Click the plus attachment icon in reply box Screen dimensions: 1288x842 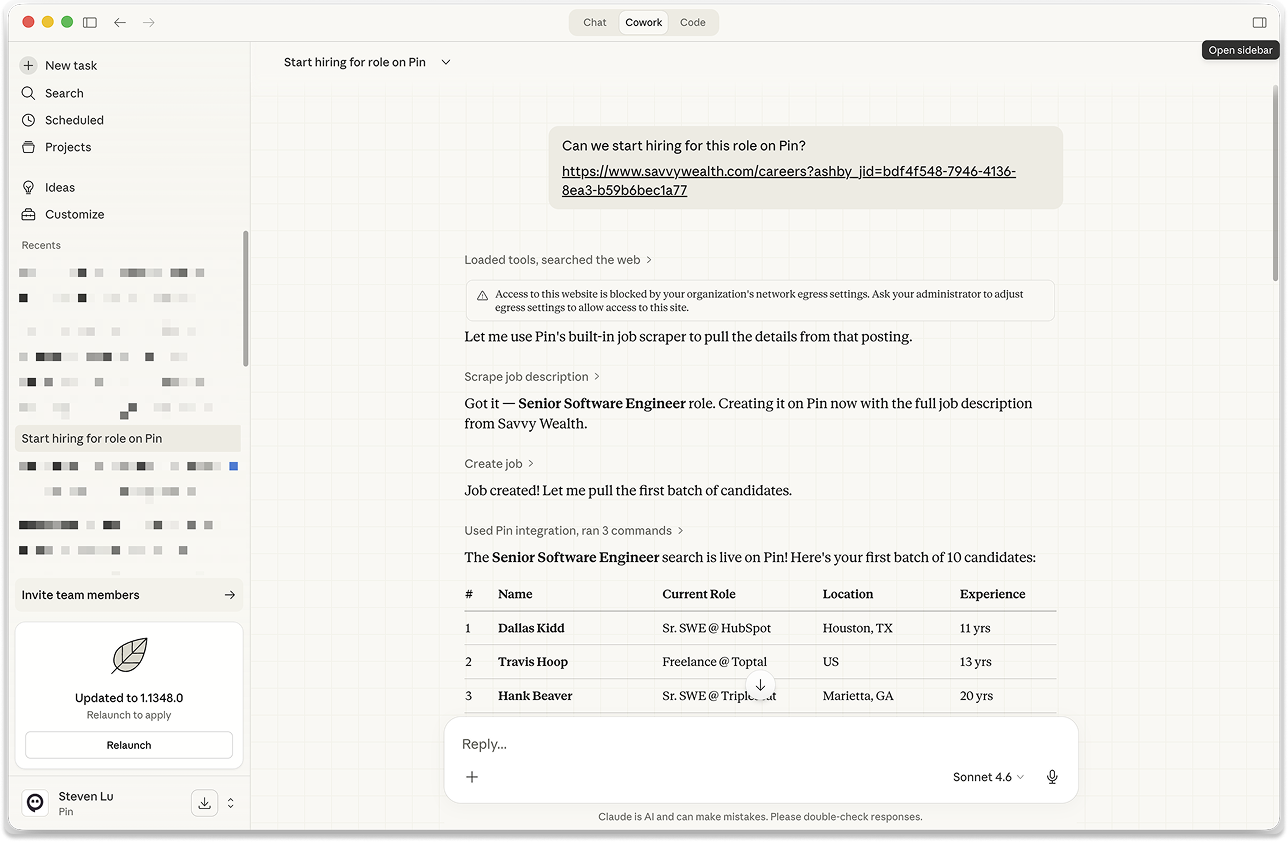tap(472, 777)
